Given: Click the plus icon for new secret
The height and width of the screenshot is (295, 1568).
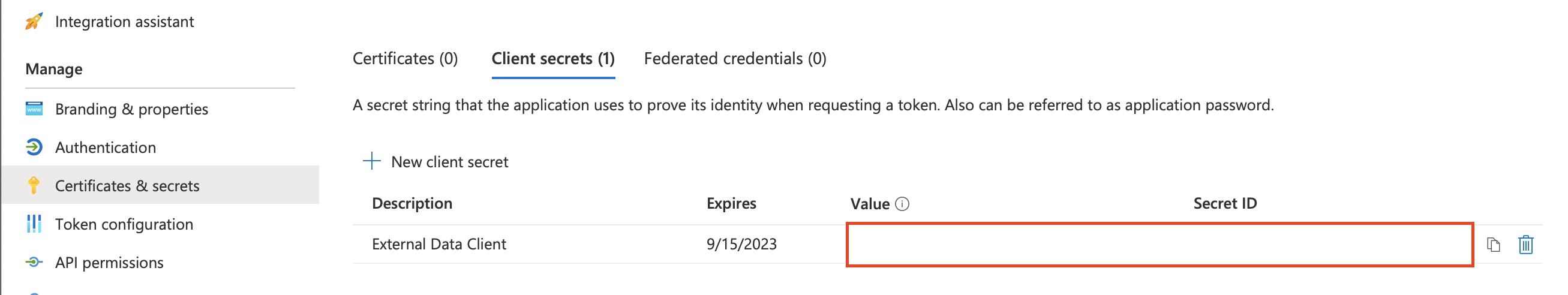Looking at the screenshot, I should point(371,161).
